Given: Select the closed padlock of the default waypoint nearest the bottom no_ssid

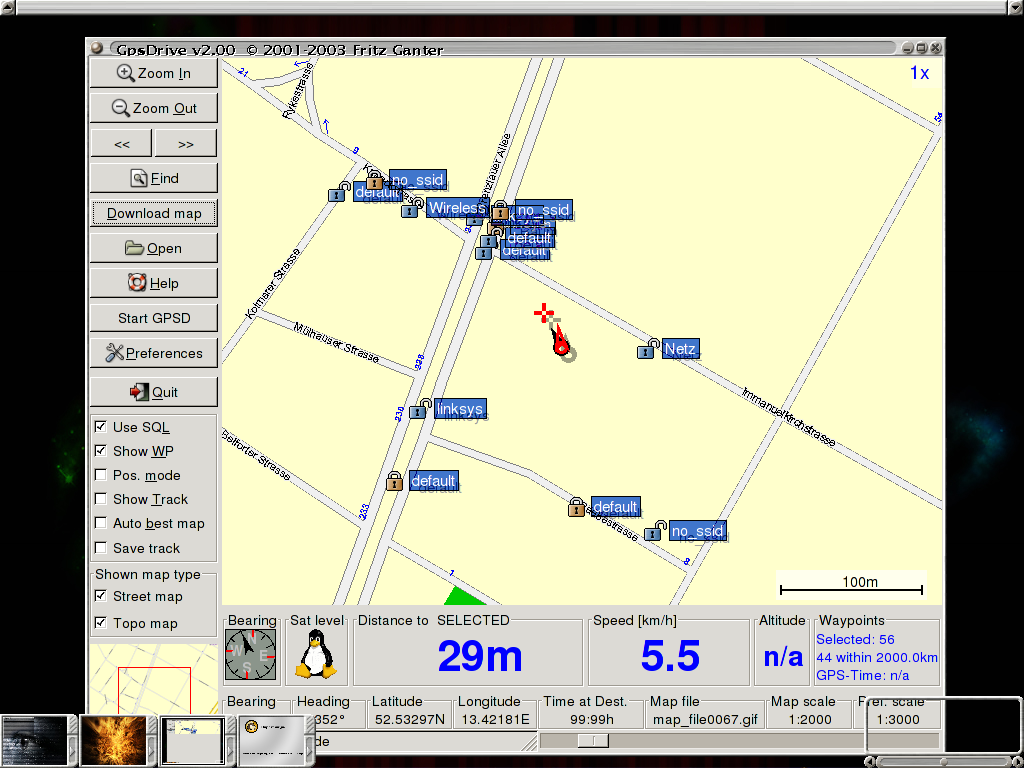Looking at the screenshot, I should [x=576, y=507].
